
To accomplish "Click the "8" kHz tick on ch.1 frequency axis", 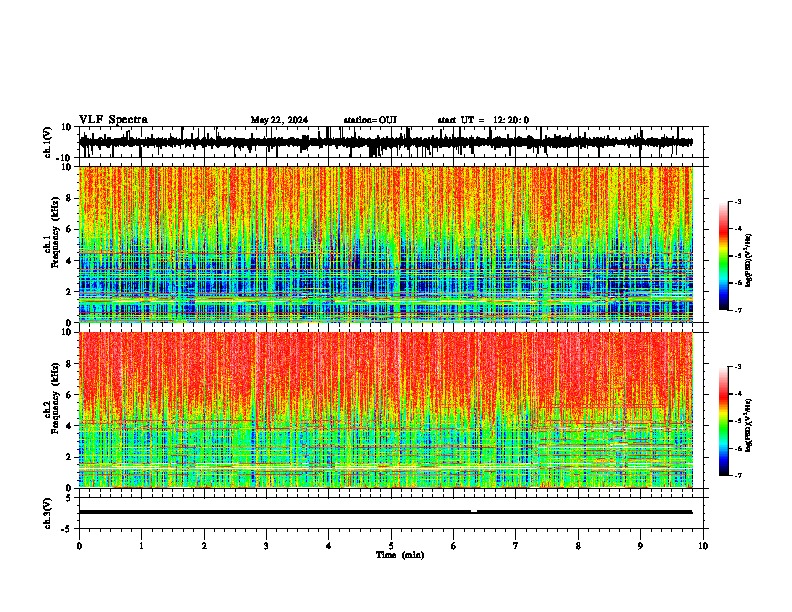I will (x=69, y=198).
